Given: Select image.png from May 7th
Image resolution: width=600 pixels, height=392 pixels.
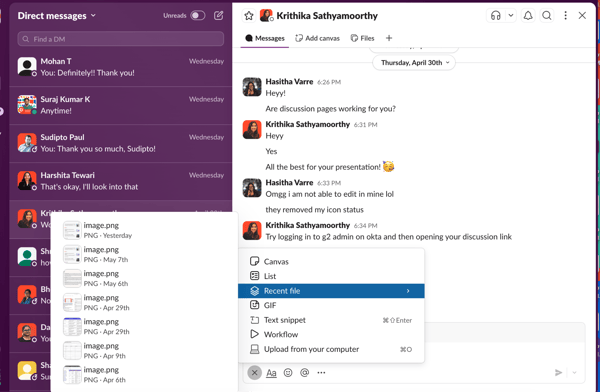Looking at the screenshot, I should point(143,254).
